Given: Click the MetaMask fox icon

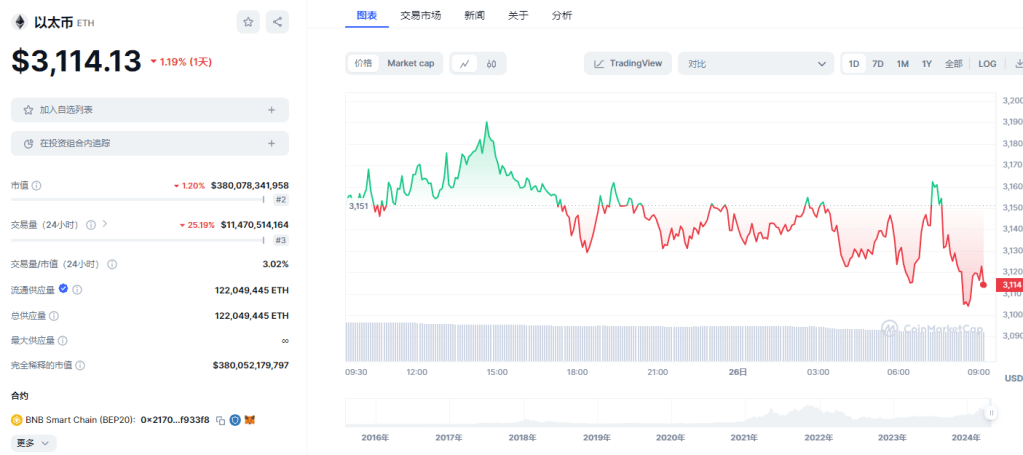Looking at the screenshot, I should tap(251, 420).
